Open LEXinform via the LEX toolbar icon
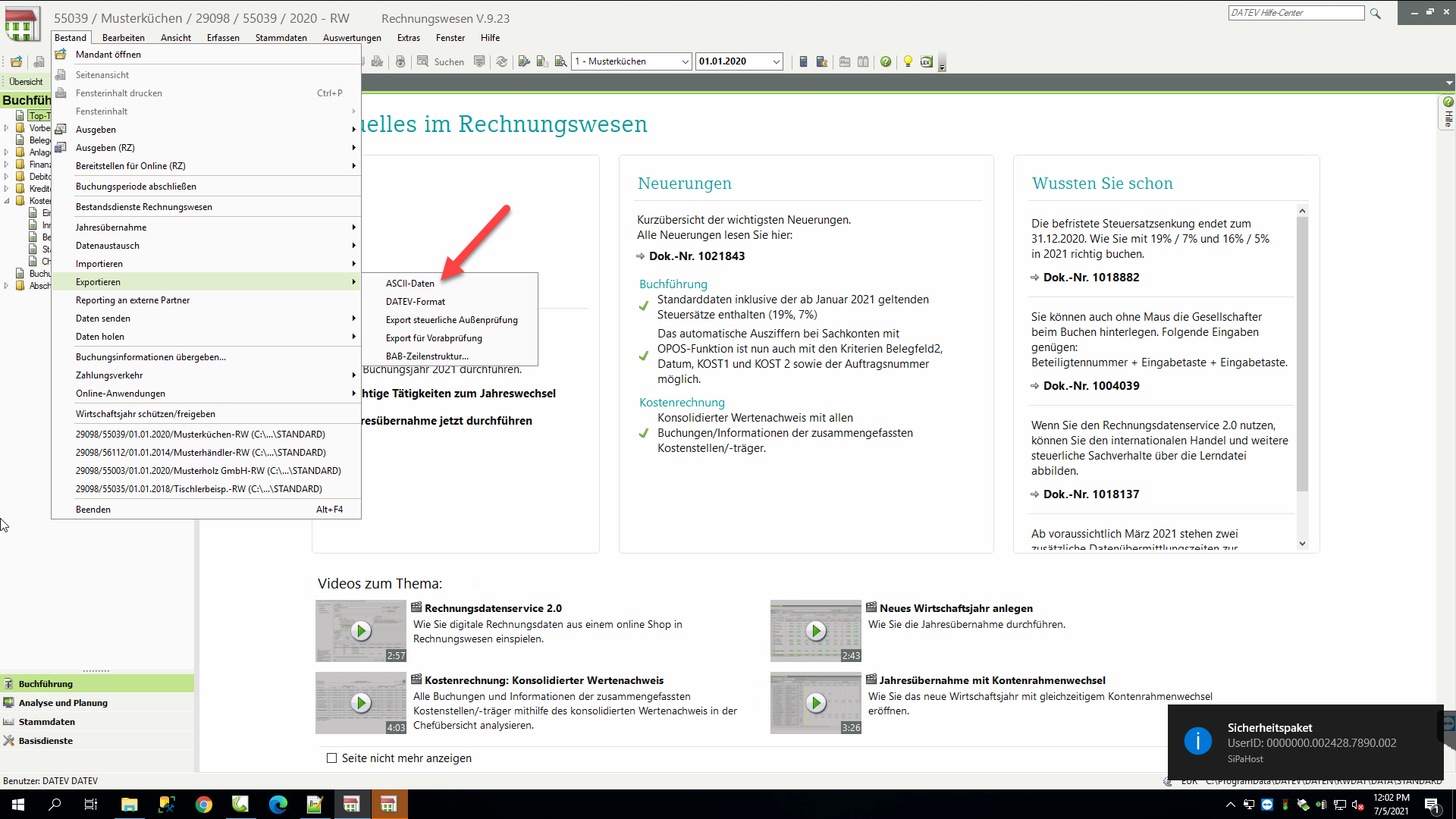 click(927, 62)
